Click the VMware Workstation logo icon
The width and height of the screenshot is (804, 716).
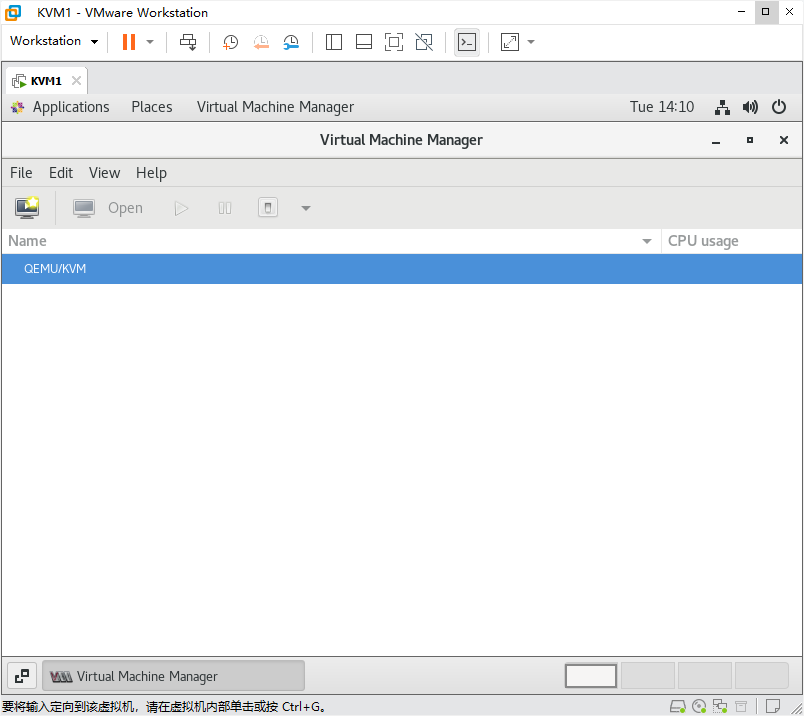(x=13, y=13)
